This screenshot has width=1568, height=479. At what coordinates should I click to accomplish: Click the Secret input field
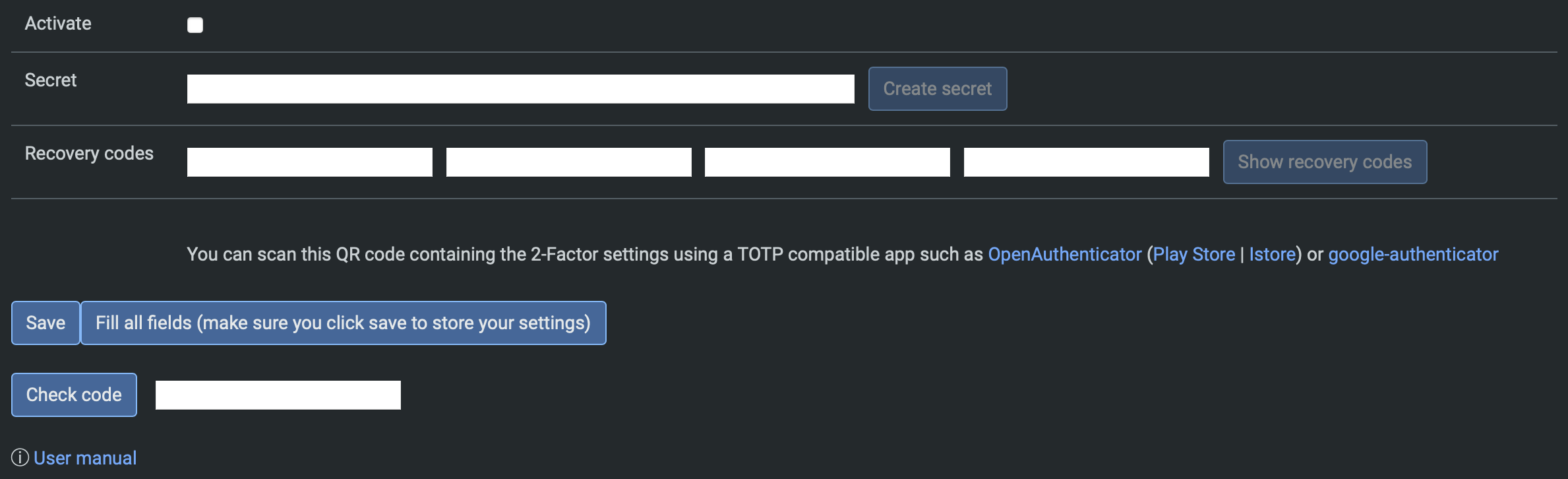(x=520, y=89)
